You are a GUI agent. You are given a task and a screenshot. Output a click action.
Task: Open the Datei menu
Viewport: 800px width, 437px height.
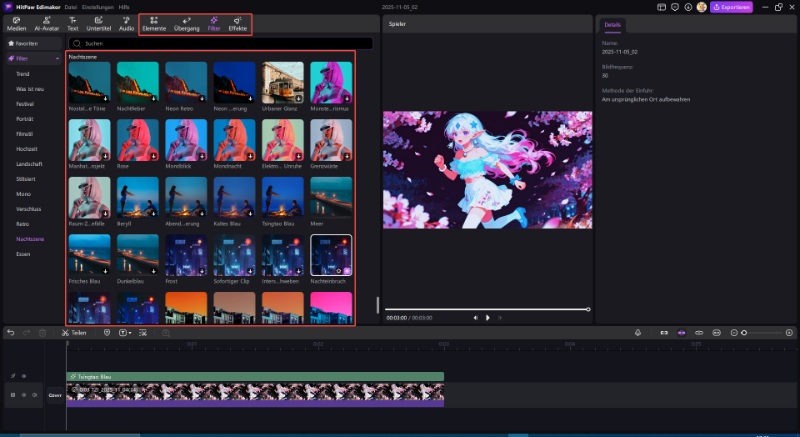70,7
